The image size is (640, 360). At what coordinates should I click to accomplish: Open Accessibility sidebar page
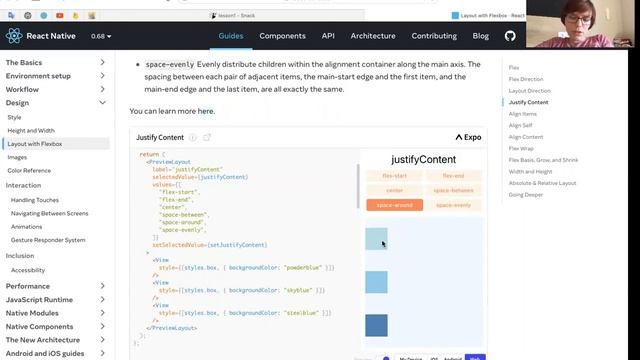28,270
